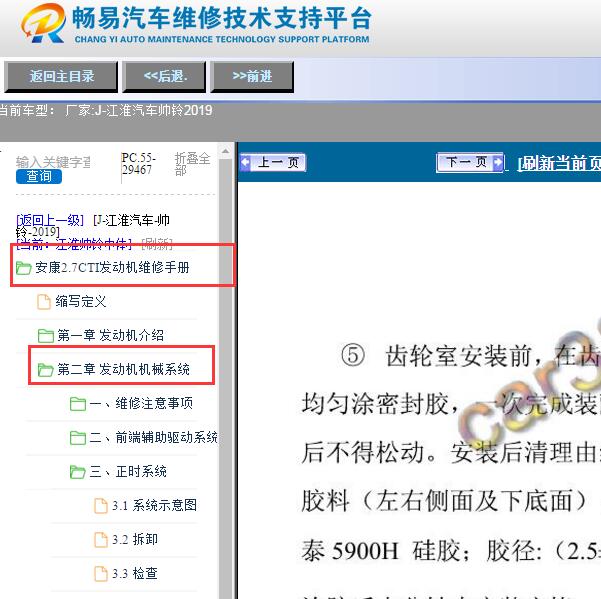Open the 缩写定义 page

[x=80, y=302]
